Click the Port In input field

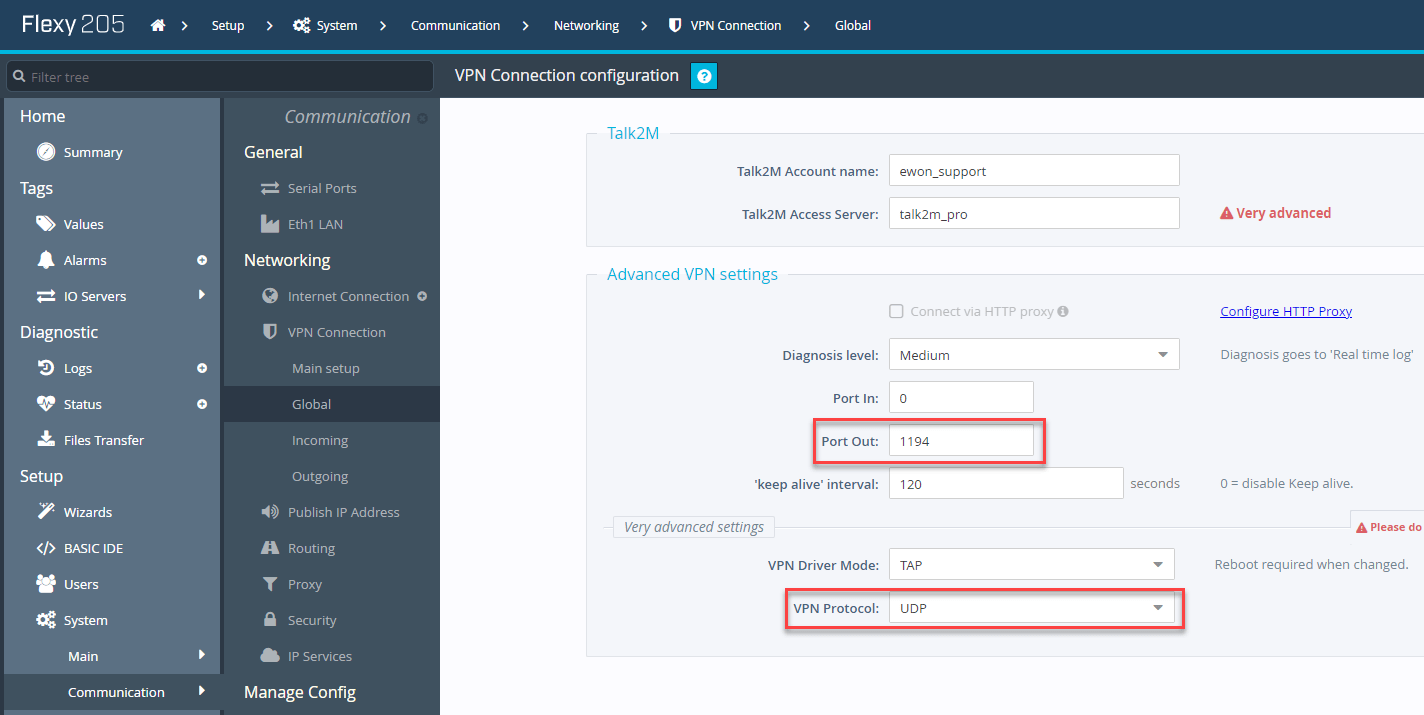click(x=960, y=397)
